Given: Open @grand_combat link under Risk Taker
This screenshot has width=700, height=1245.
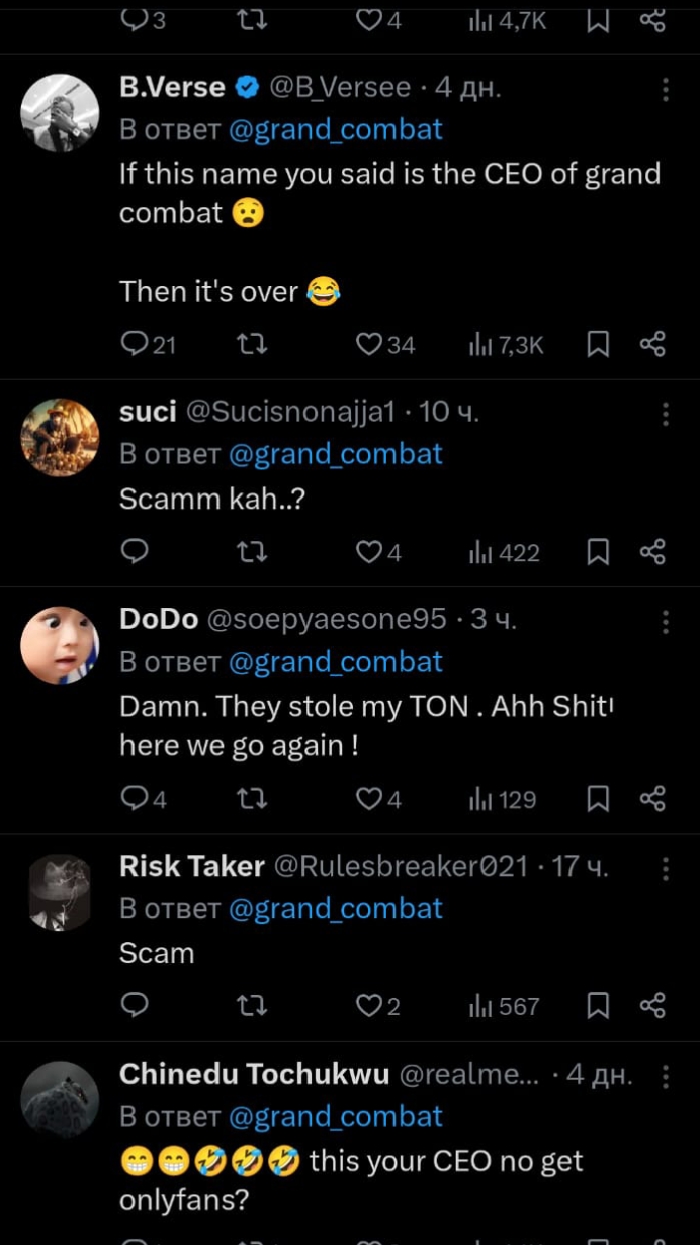Looking at the screenshot, I should coord(335,909).
